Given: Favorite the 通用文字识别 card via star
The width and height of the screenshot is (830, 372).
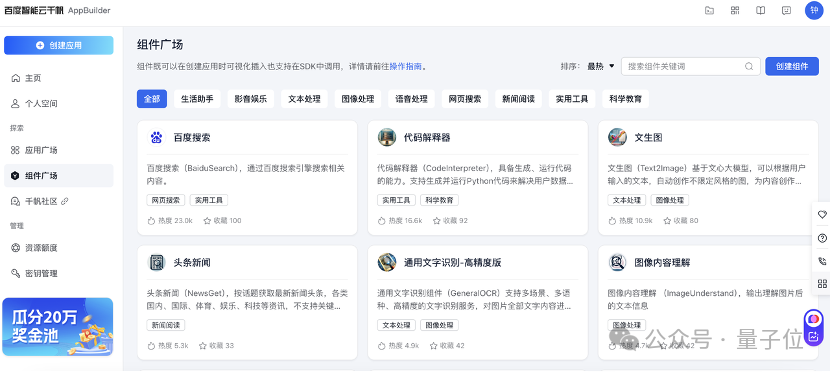Looking at the screenshot, I should point(434,346).
